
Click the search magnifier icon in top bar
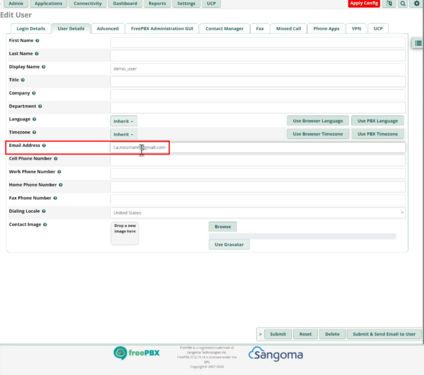(x=403, y=4)
